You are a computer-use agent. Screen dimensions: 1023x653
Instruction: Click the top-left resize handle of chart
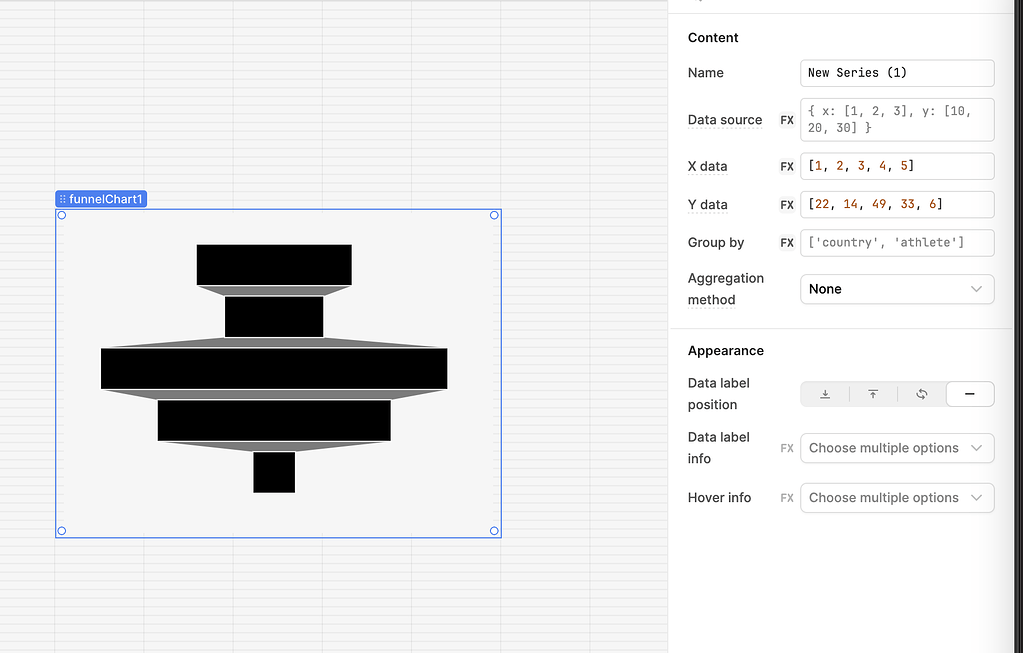62,215
